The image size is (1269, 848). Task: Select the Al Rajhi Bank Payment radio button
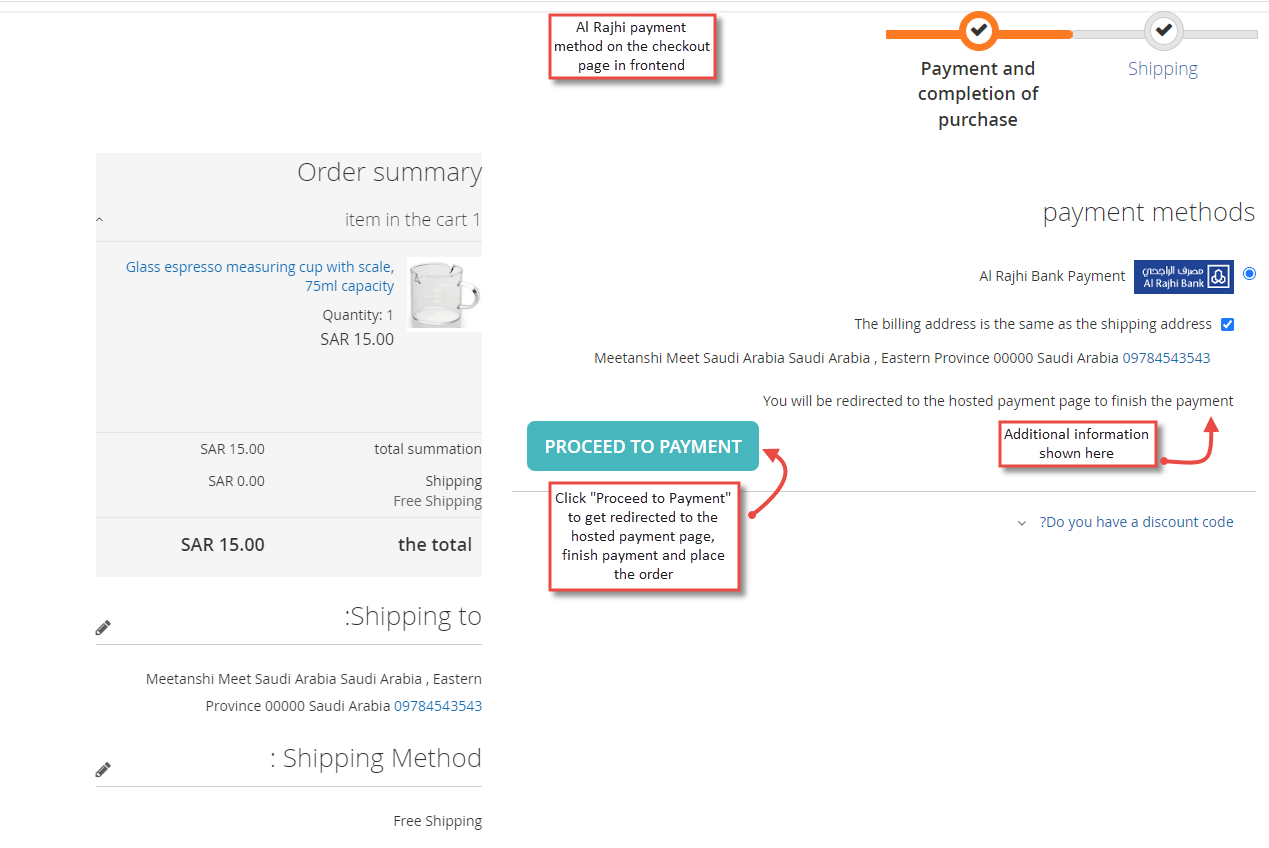[x=1249, y=273]
